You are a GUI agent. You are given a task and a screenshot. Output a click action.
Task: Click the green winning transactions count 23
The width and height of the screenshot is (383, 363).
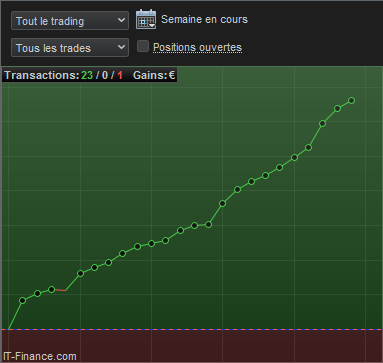(87, 75)
